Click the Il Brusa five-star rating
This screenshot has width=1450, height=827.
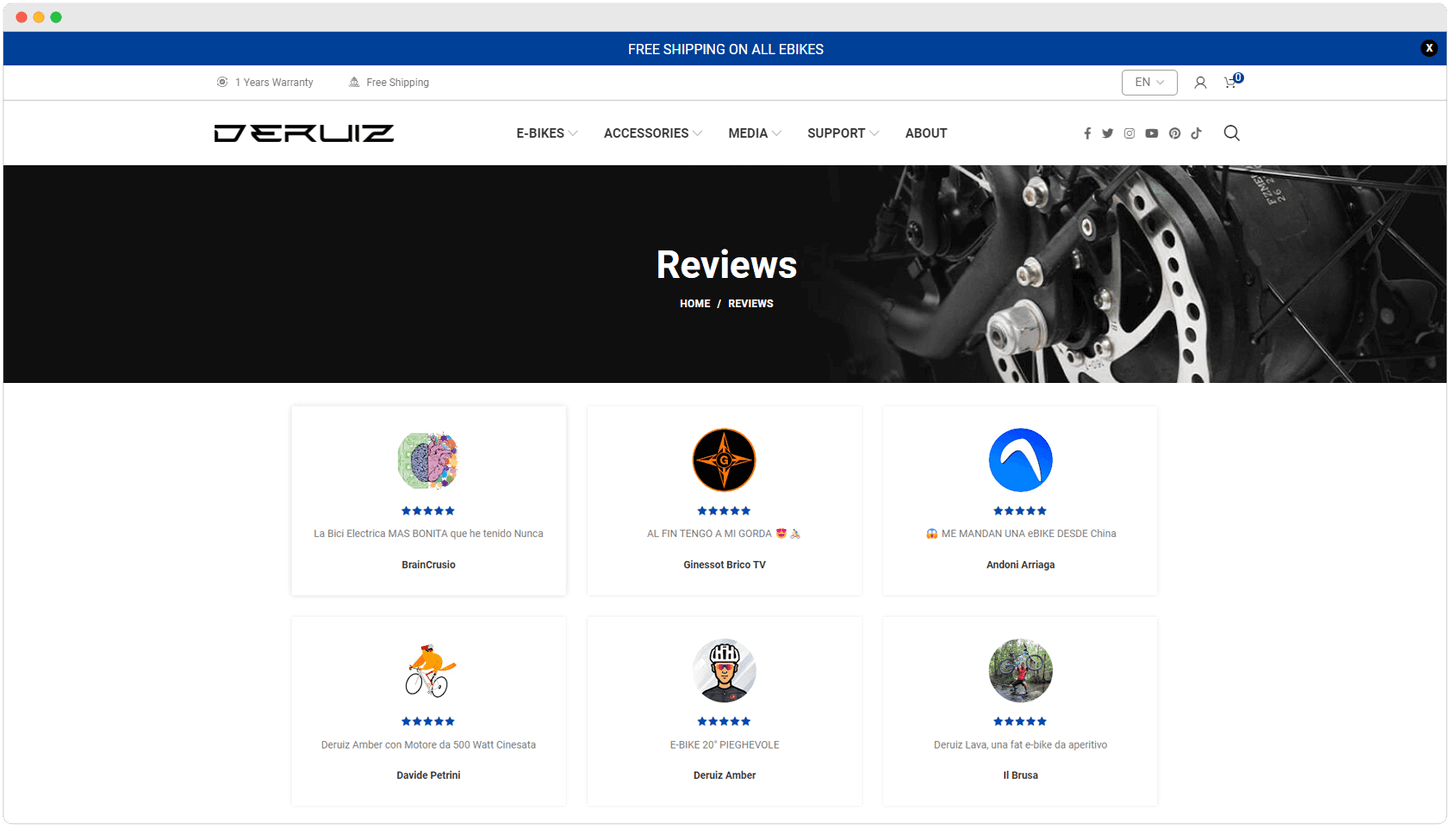1020,721
